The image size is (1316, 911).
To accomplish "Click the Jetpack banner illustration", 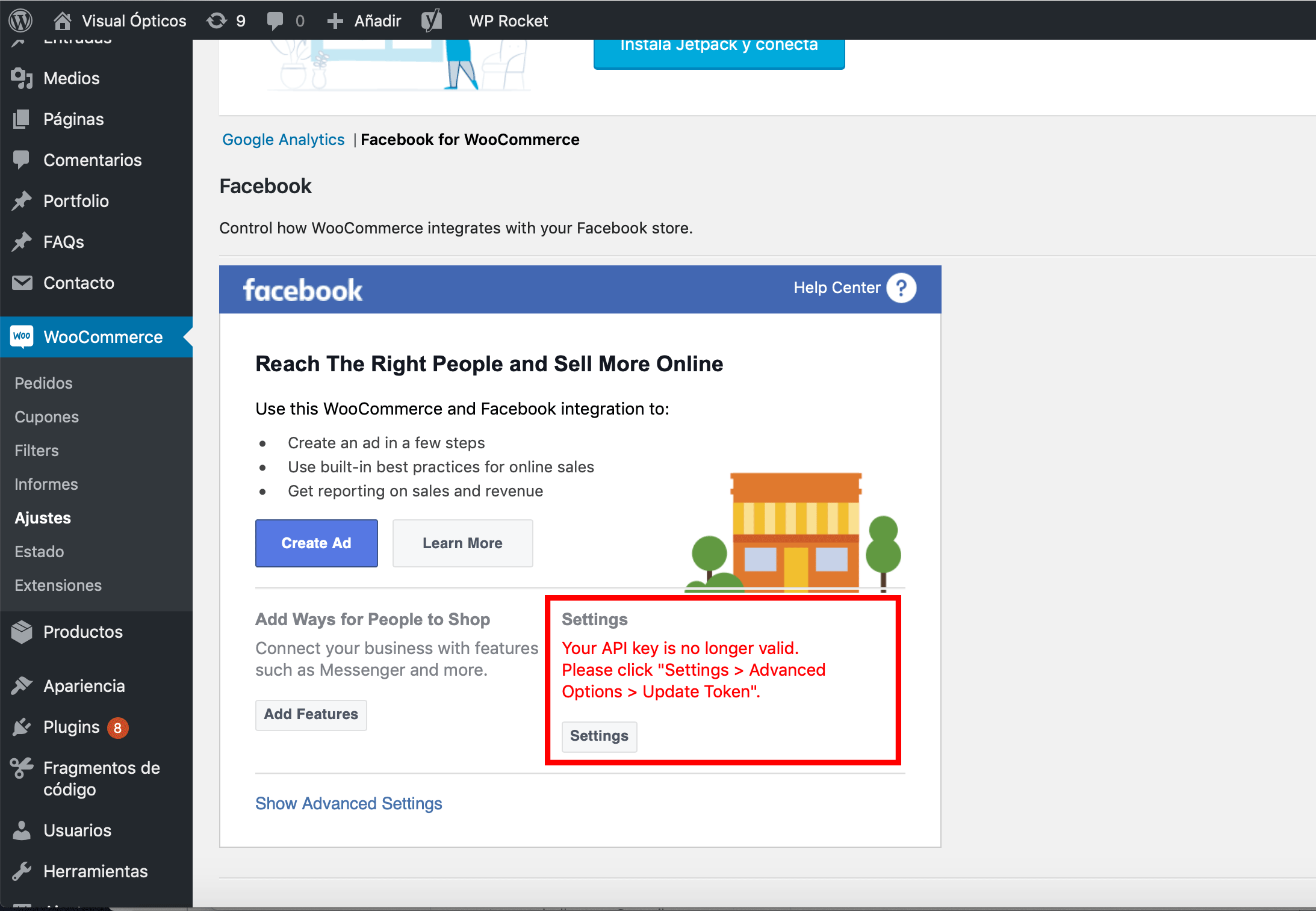I will tap(397, 65).
